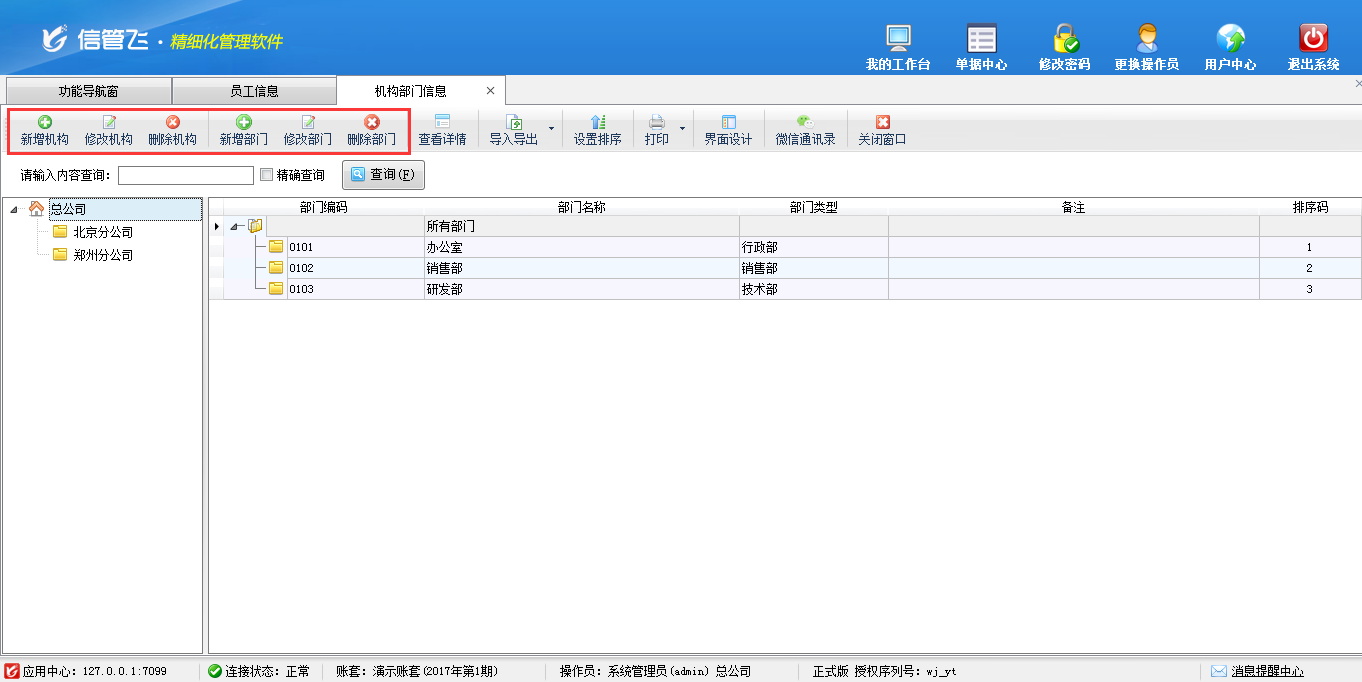Screen dimensions: 1362x682
Task: Expand the 导入导出 dropdown arrow
Action: pos(551,129)
